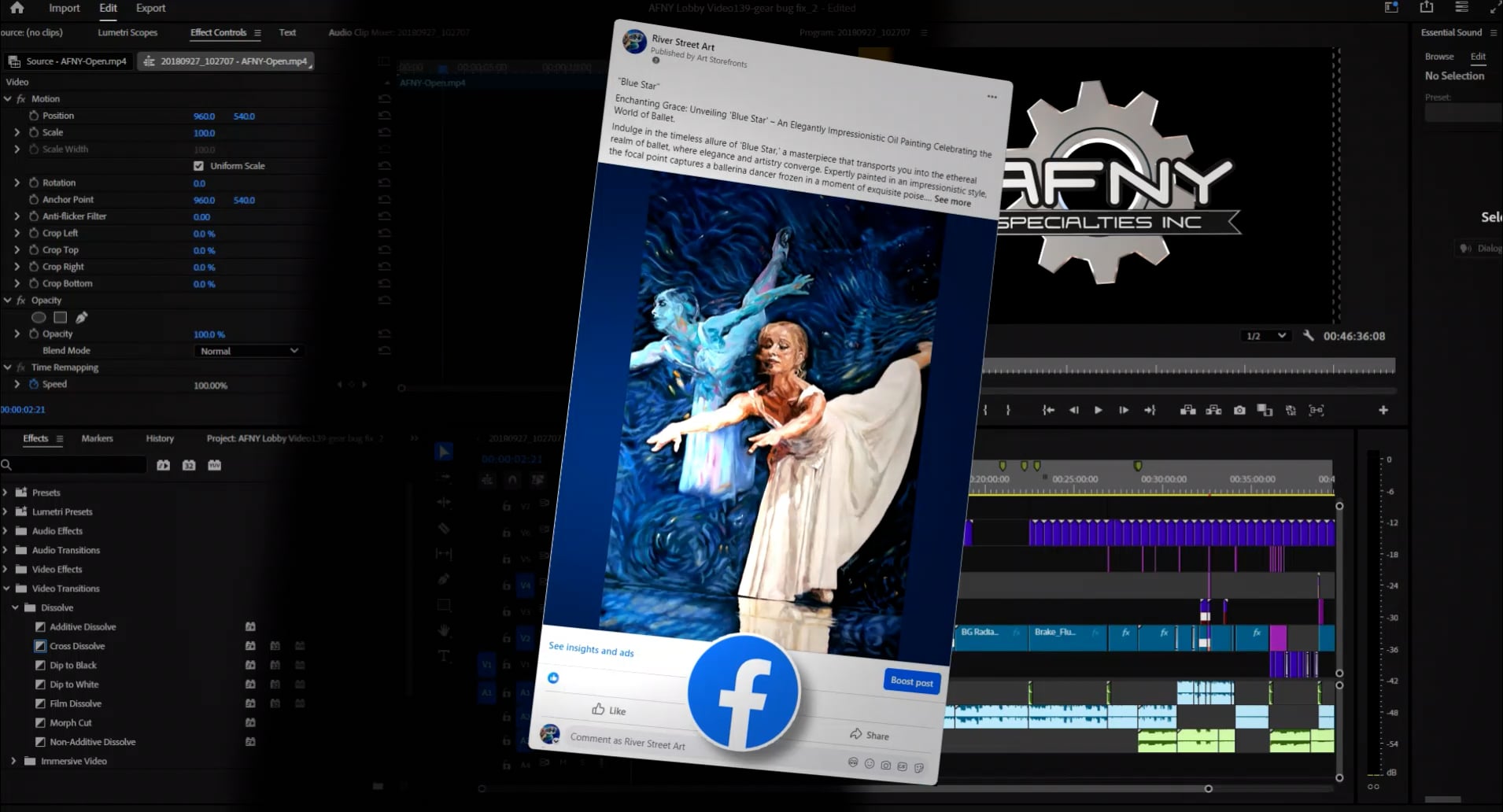
Task: Open the Button Editor plus icon
Action: click(x=1383, y=410)
